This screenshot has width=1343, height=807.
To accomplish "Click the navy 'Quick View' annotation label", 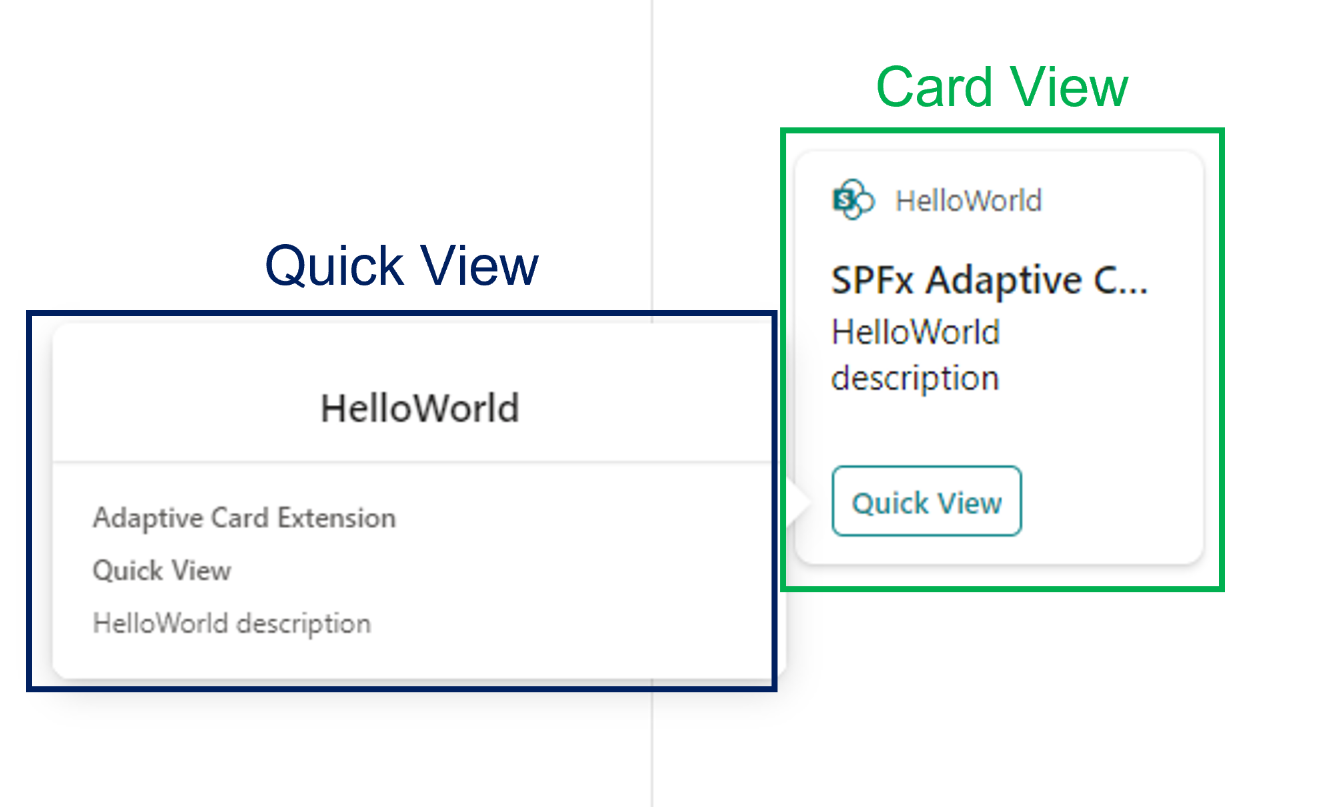I will tap(401, 266).
